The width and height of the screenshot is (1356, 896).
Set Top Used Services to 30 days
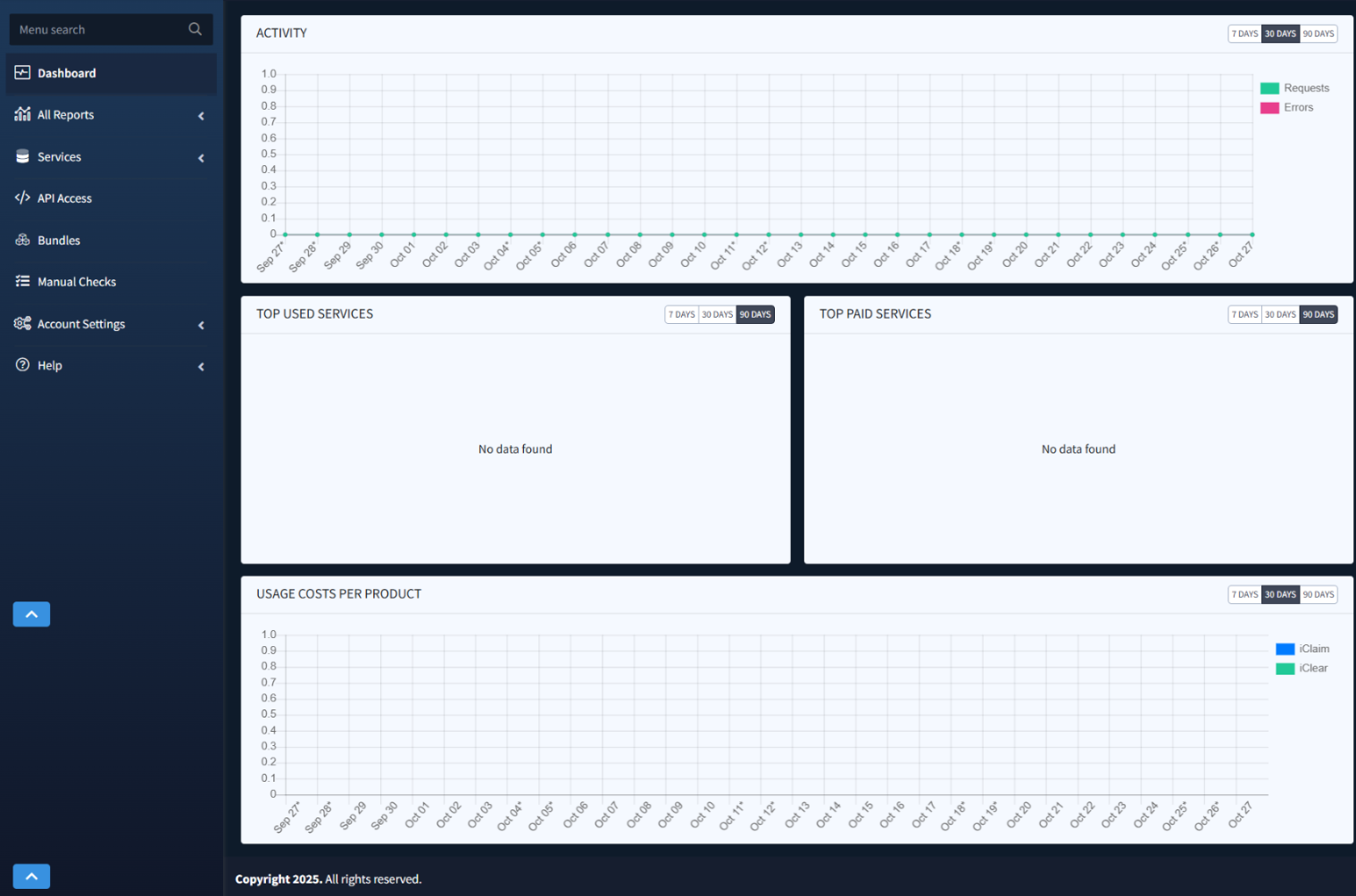(717, 314)
